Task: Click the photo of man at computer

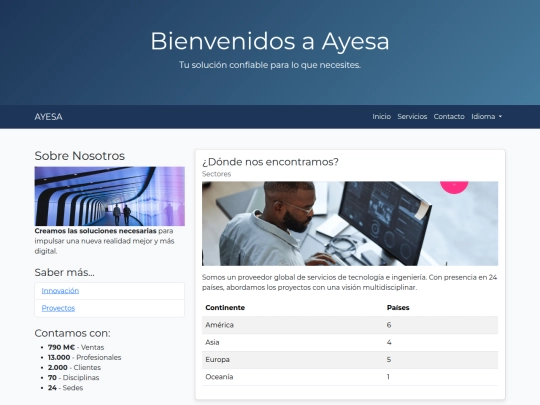Action: (x=350, y=224)
